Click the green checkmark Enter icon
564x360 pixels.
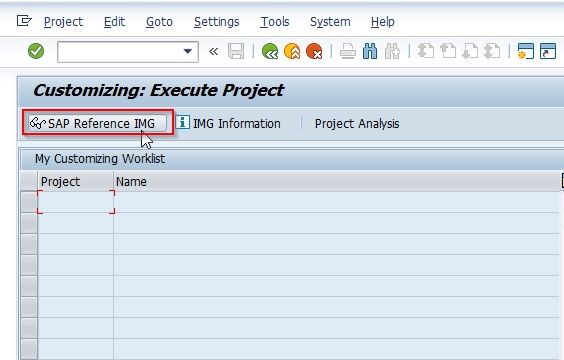36,51
